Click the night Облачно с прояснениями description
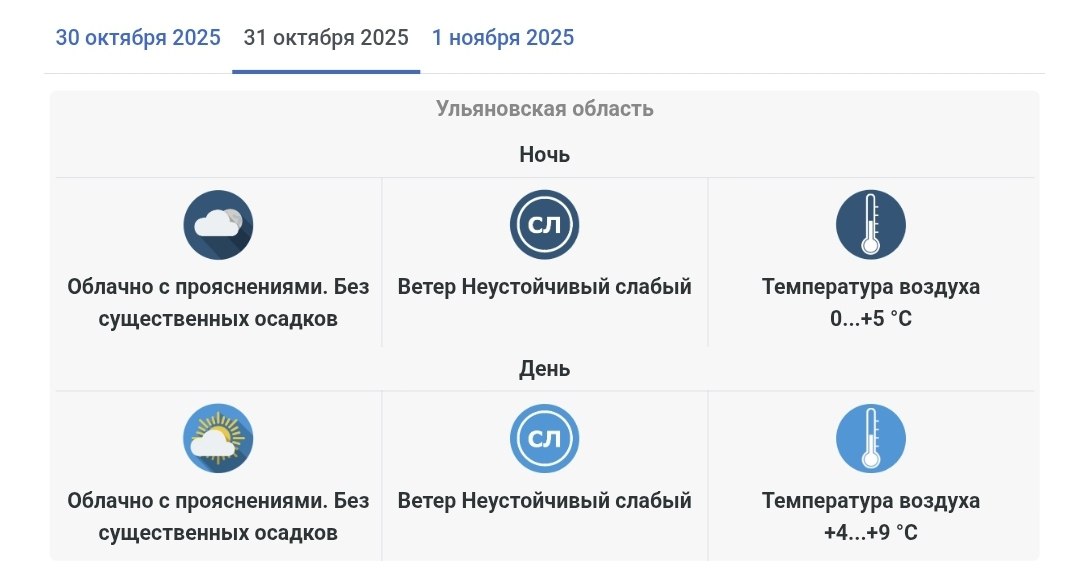 pyautogui.click(x=218, y=303)
